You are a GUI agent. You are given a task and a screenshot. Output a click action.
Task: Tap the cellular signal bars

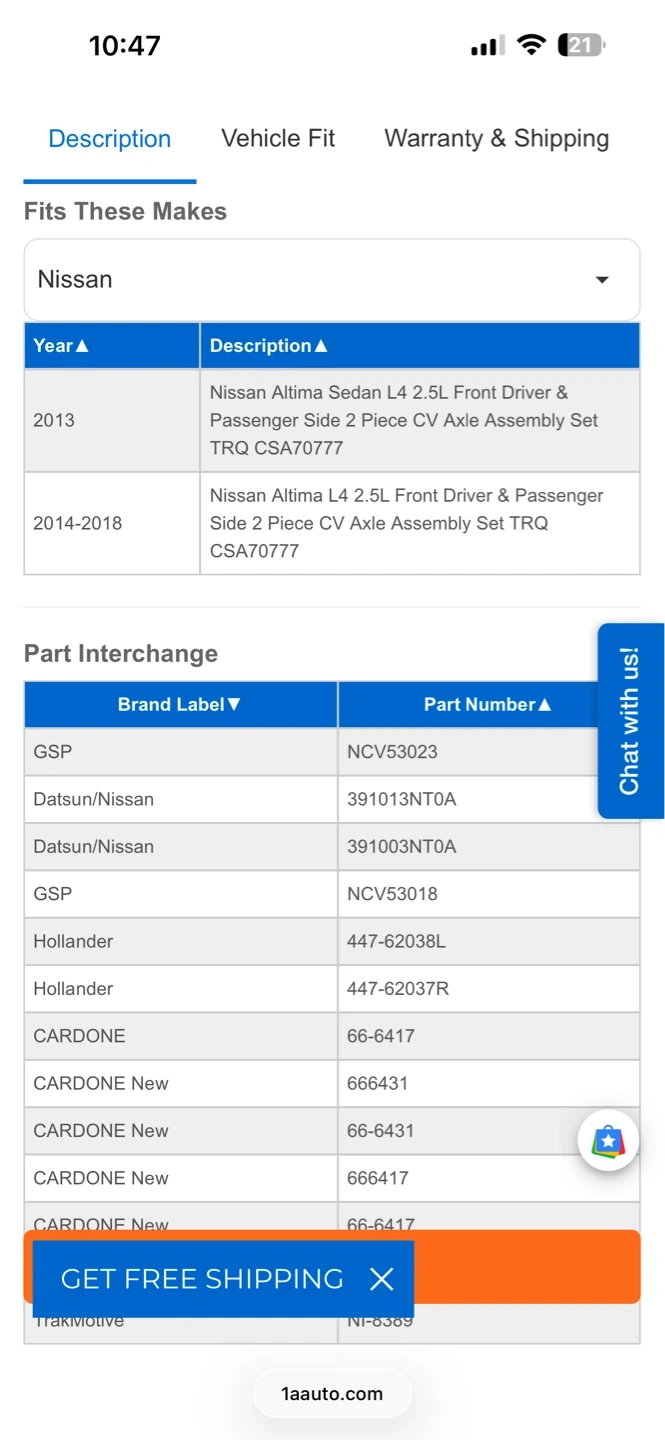click(x=487, y=46)
